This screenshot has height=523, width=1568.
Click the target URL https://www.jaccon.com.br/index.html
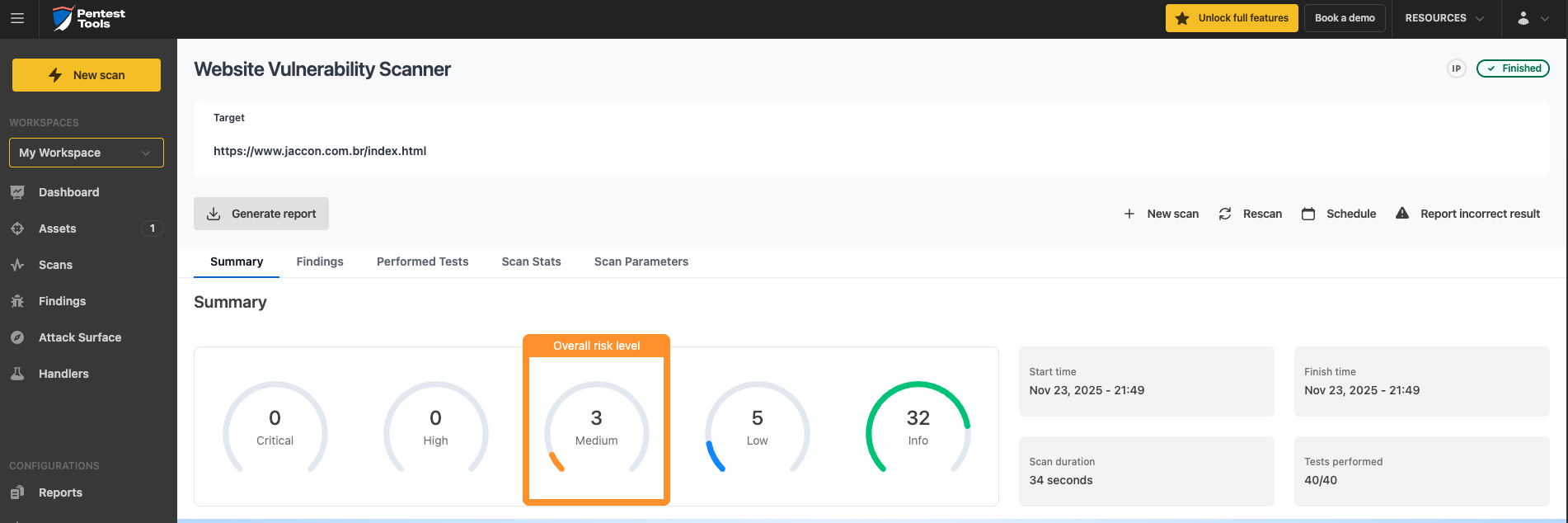coord(320,151)
